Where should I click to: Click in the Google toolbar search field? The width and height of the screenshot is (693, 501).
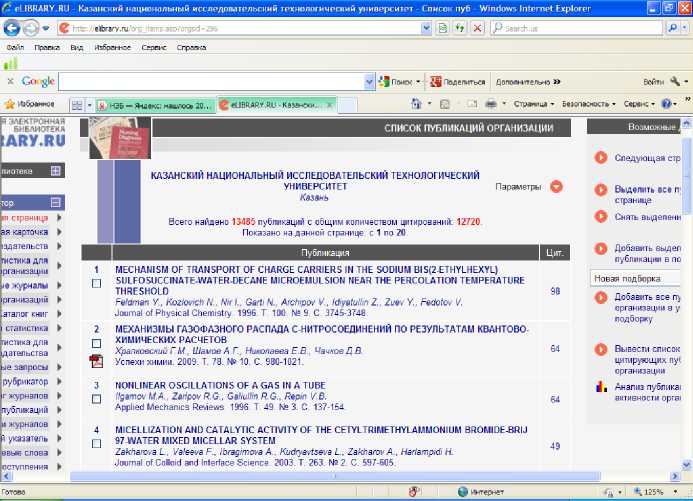click(211, 82)
